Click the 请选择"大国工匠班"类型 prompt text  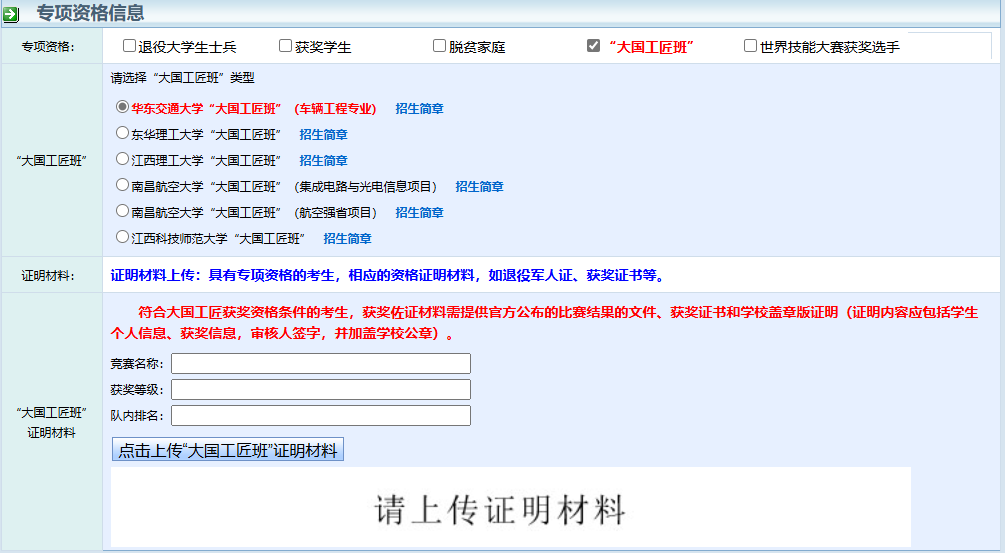tap(183, 78)
